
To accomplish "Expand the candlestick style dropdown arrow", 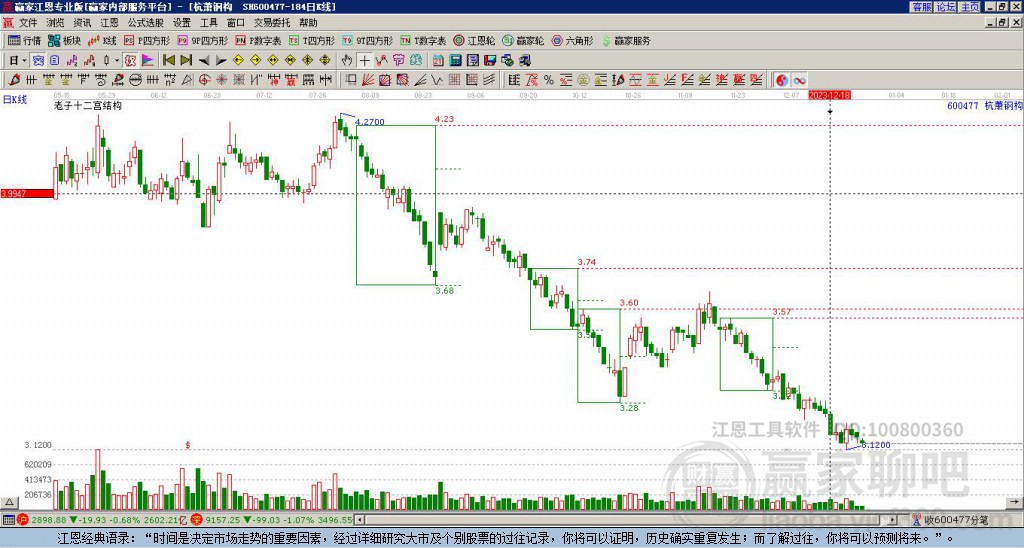I will [x=117, y=61].
